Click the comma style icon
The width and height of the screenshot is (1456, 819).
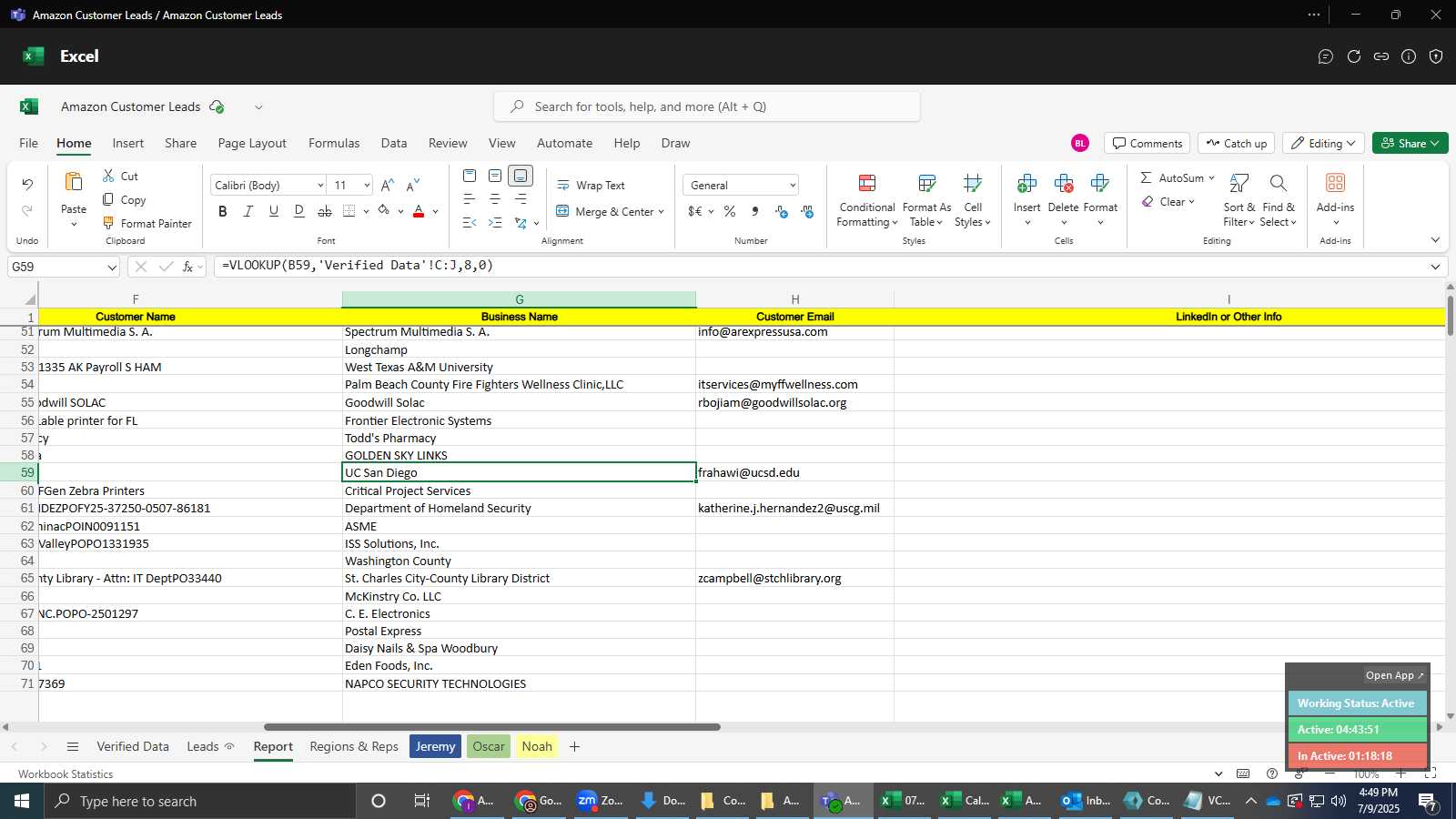click(x=755, y=211)
